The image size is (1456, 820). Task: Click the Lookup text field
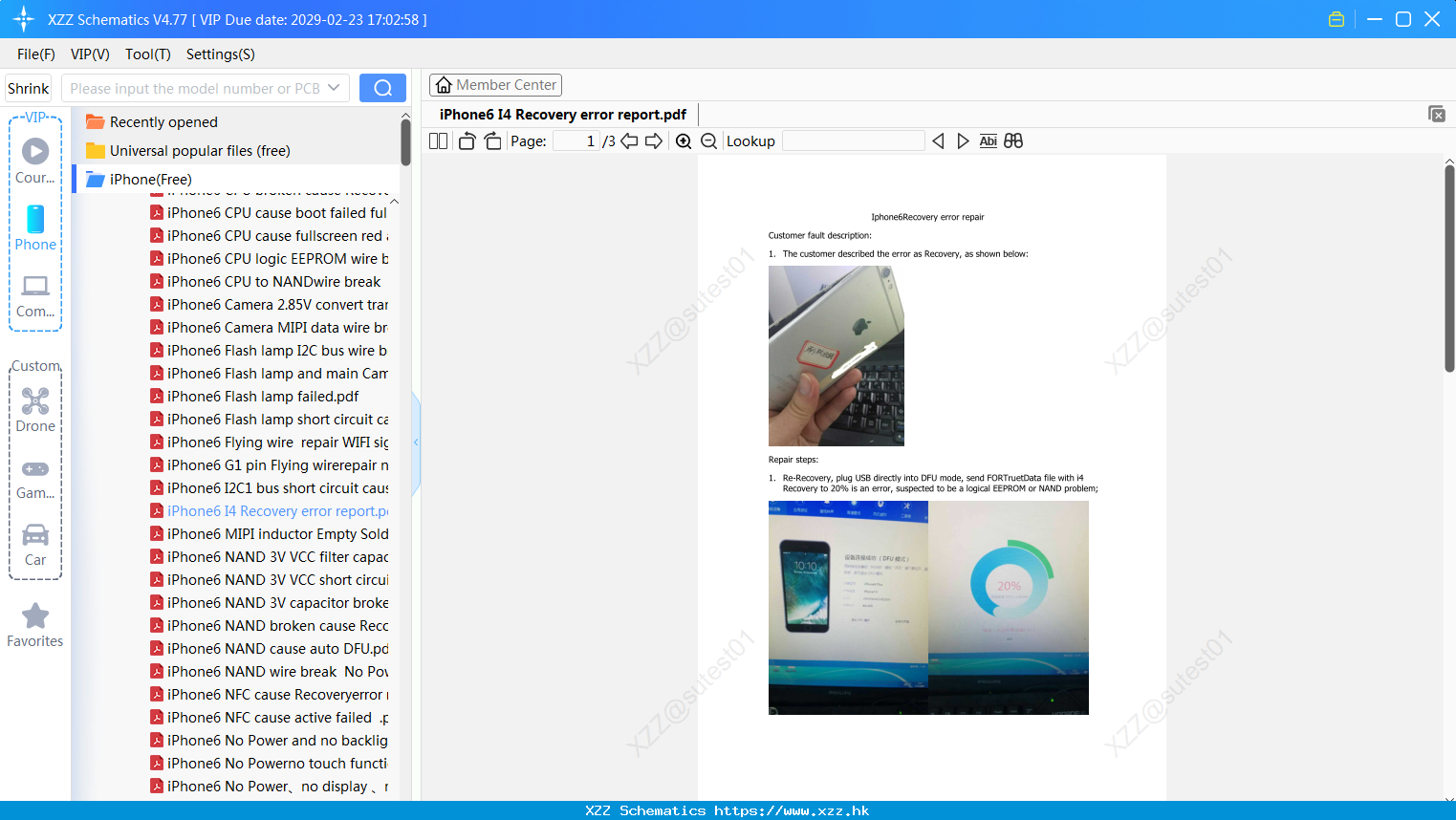[x=853, y=140]
